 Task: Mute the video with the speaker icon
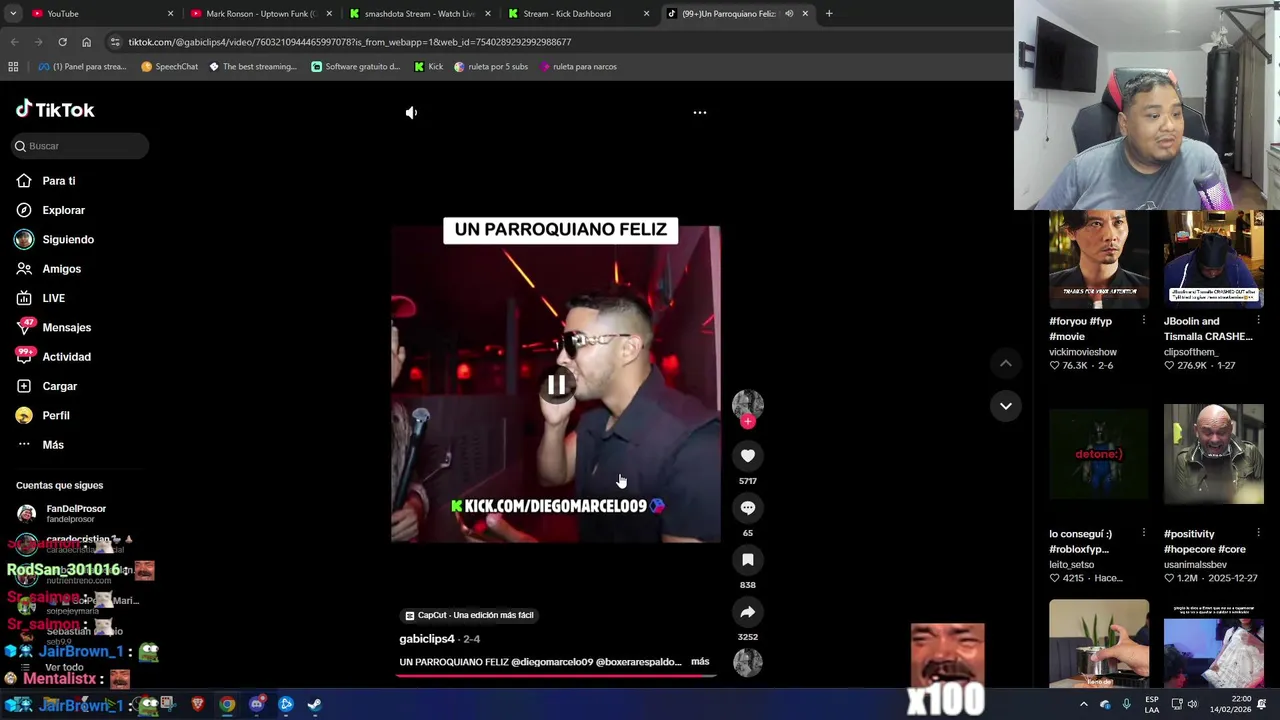tap(411, 113)
